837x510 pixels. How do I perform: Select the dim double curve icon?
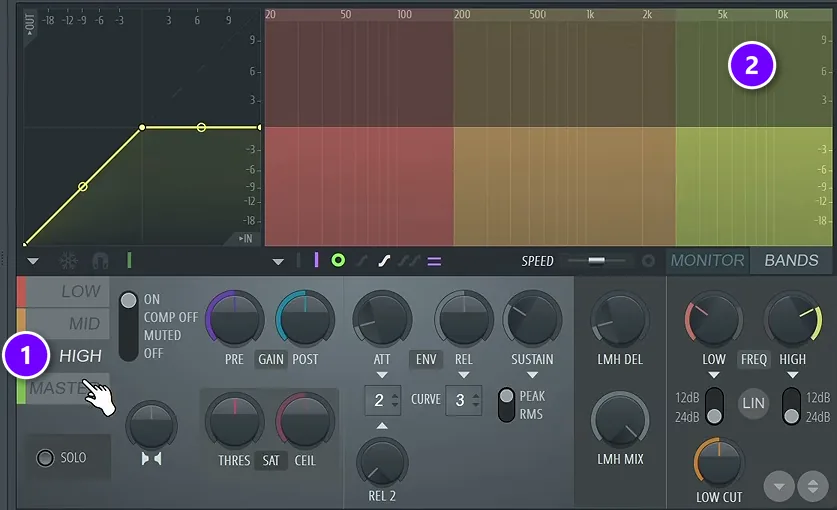pos(409,261)
